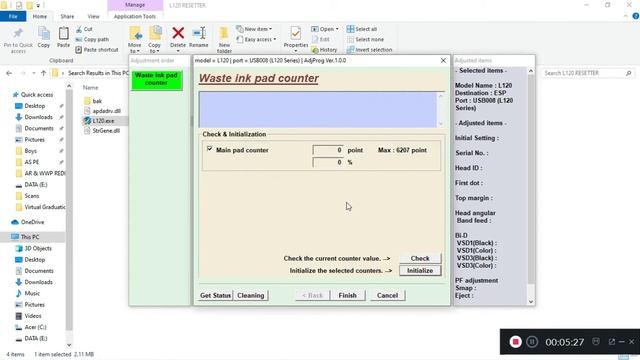Open the Easy access dropdown
The image size is (640, 360).
256,40
